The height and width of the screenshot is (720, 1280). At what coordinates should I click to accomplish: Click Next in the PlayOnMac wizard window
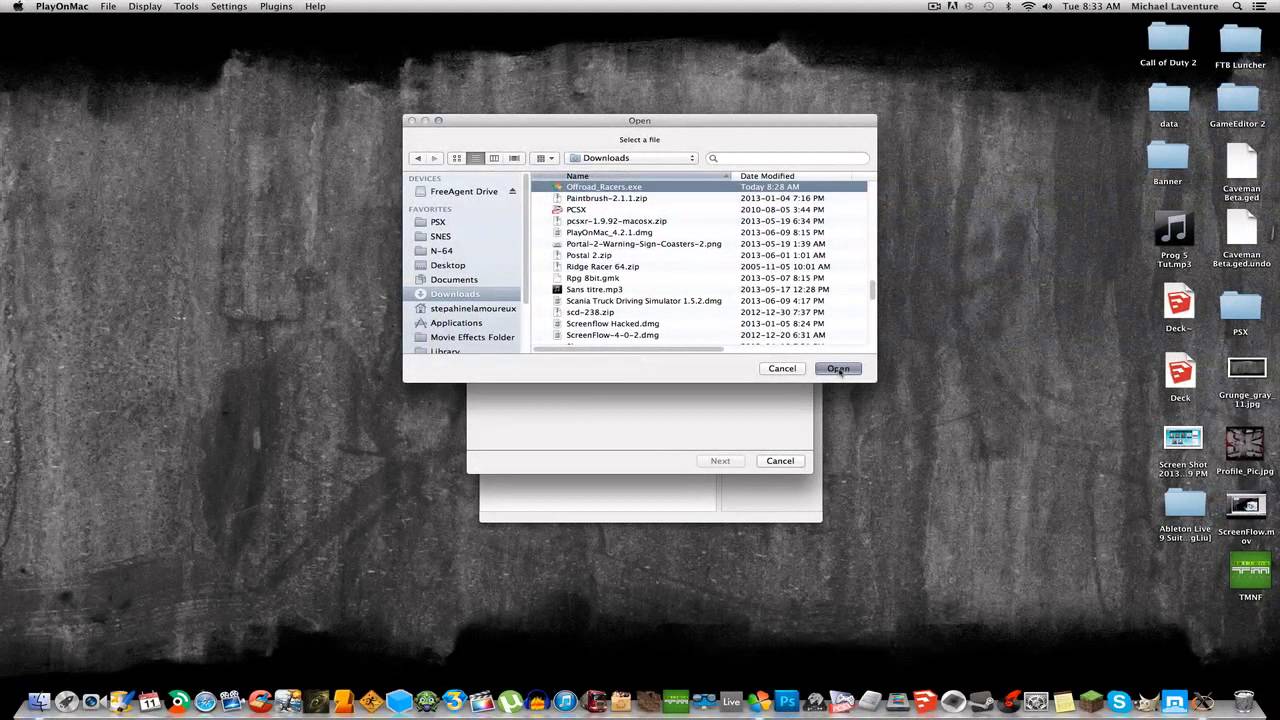[x=720, y=461]
